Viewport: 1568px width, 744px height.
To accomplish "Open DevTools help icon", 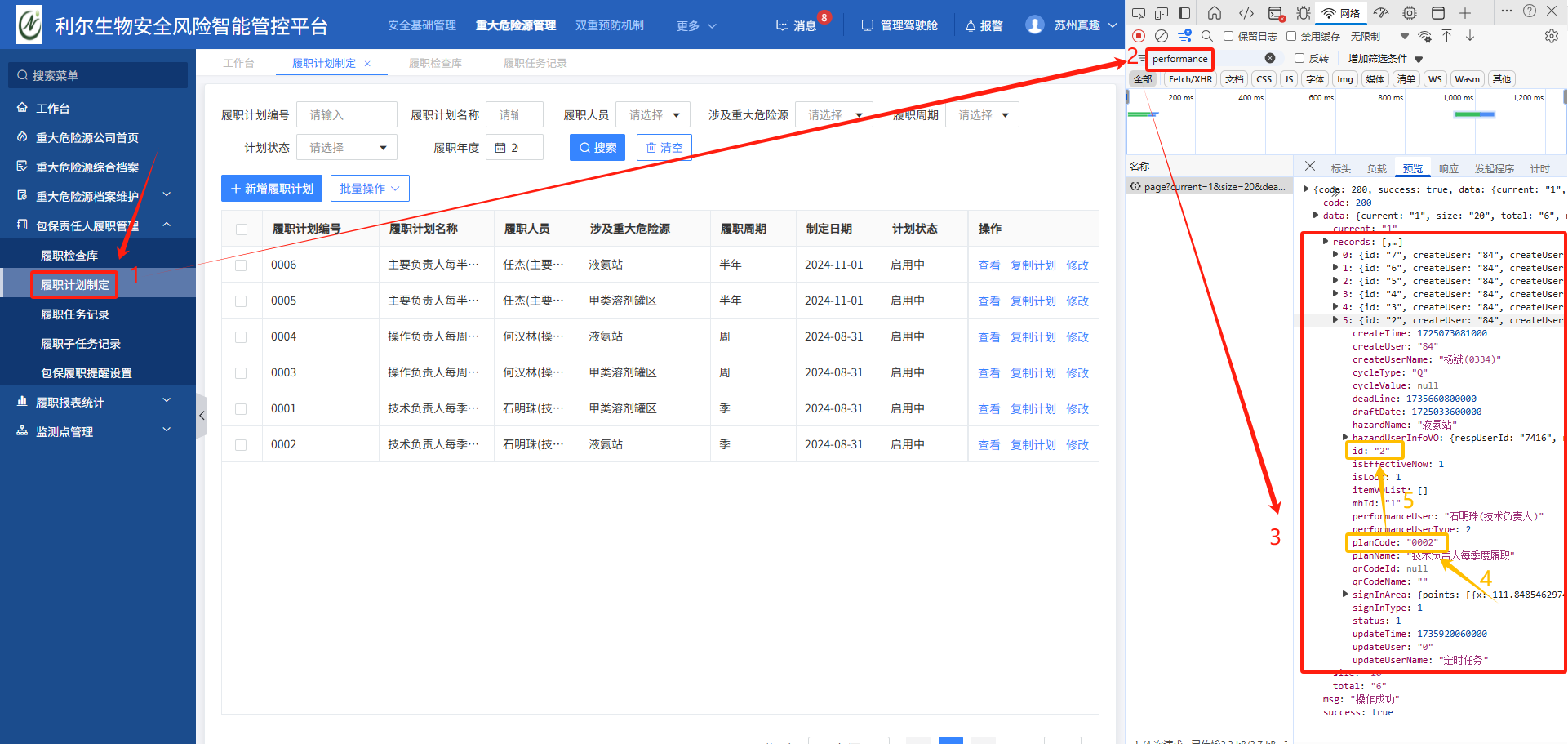I will click(1530, 11).
